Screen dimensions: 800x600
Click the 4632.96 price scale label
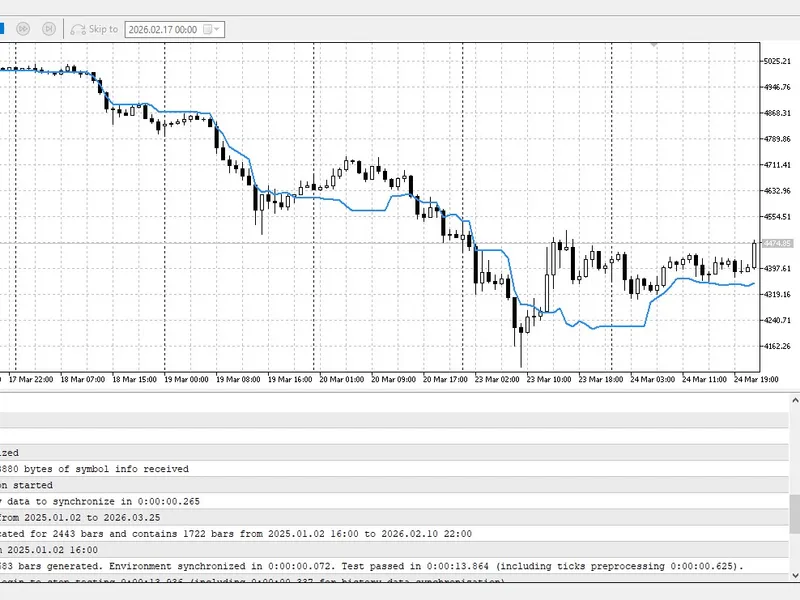click(x=777, y=191)
